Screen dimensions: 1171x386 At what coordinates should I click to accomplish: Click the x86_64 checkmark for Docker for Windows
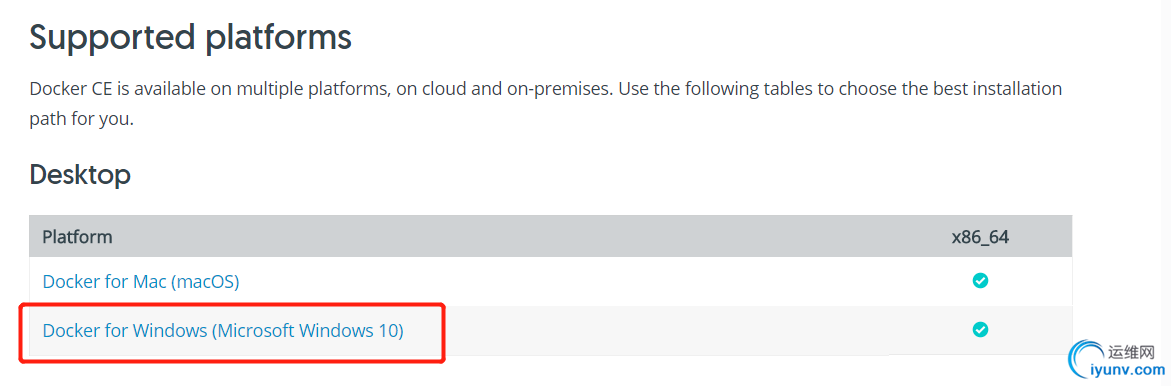point(980,329)
